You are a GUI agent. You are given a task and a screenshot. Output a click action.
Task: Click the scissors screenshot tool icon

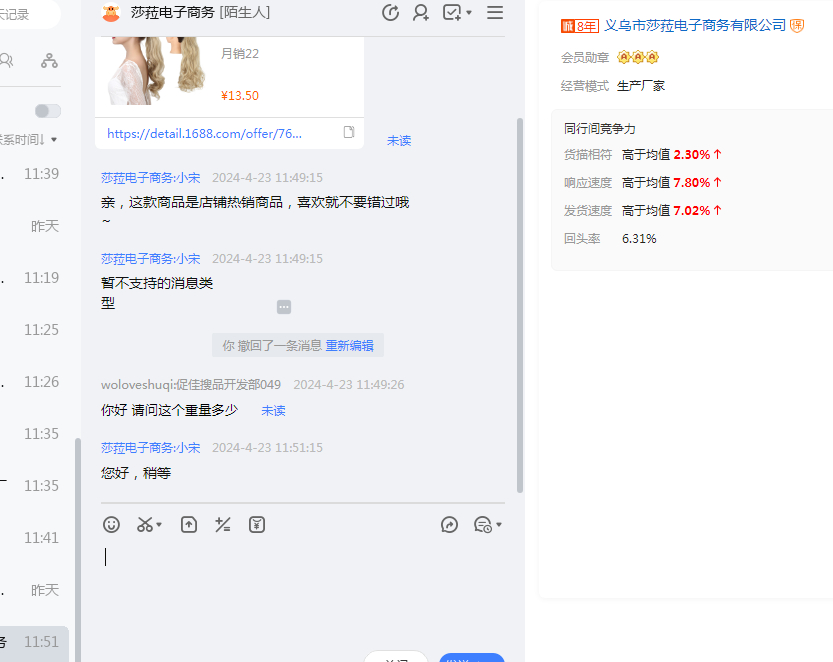(x=145, y=525)
